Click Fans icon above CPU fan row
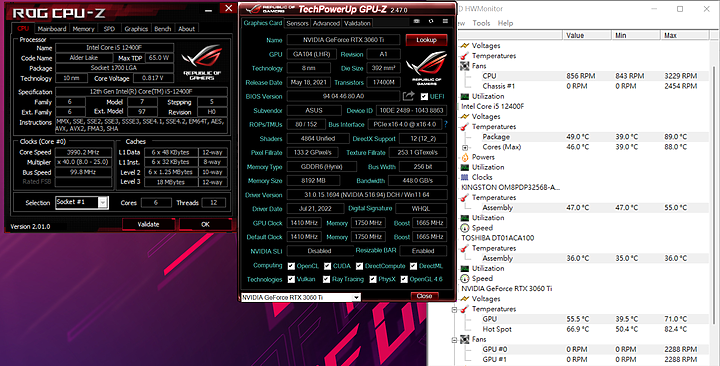The height and width of the screenshot is (366, 720). [x=465, y=66]
